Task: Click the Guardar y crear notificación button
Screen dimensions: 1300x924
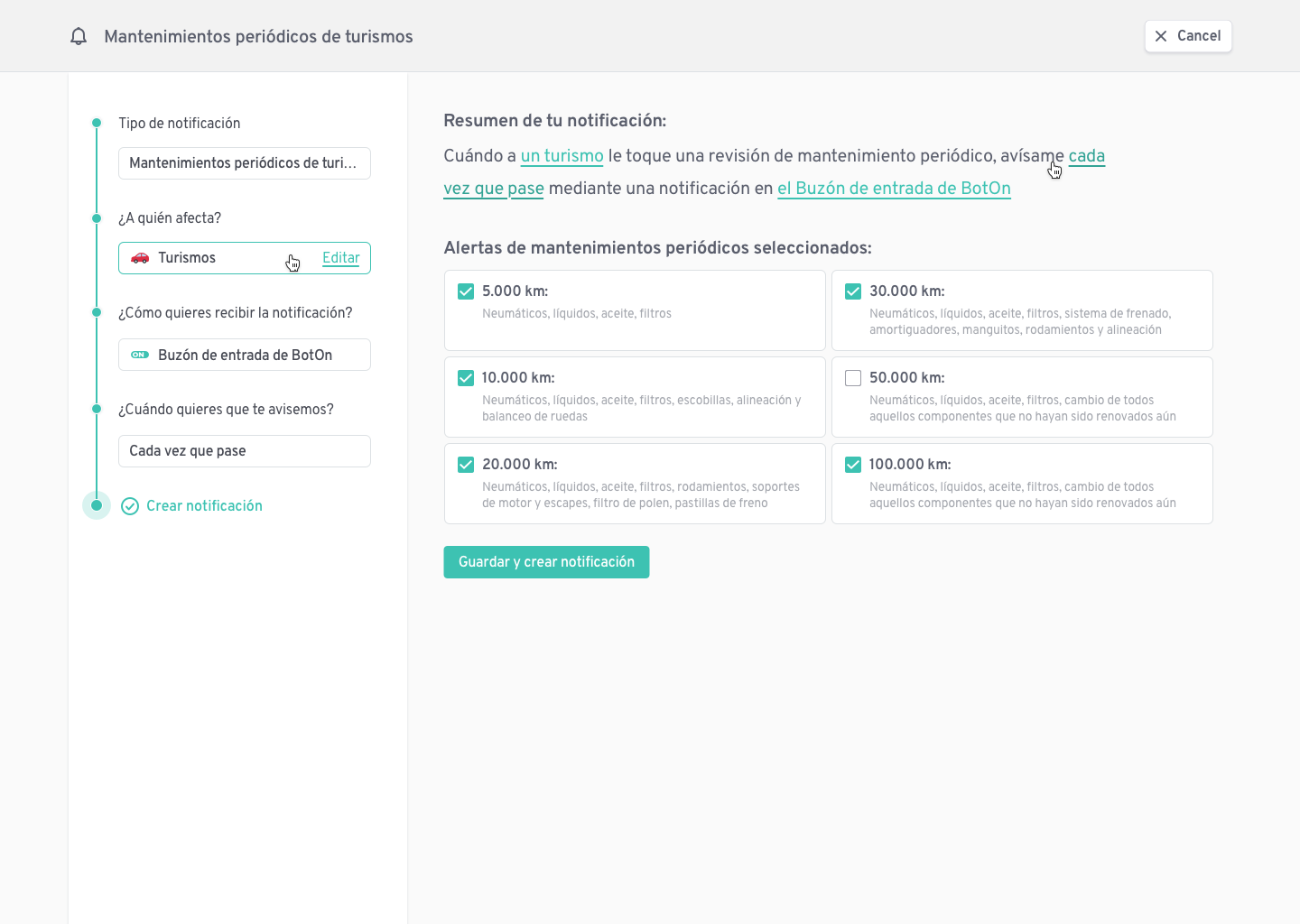Action: pyautogui.click(x=546, y=561)
